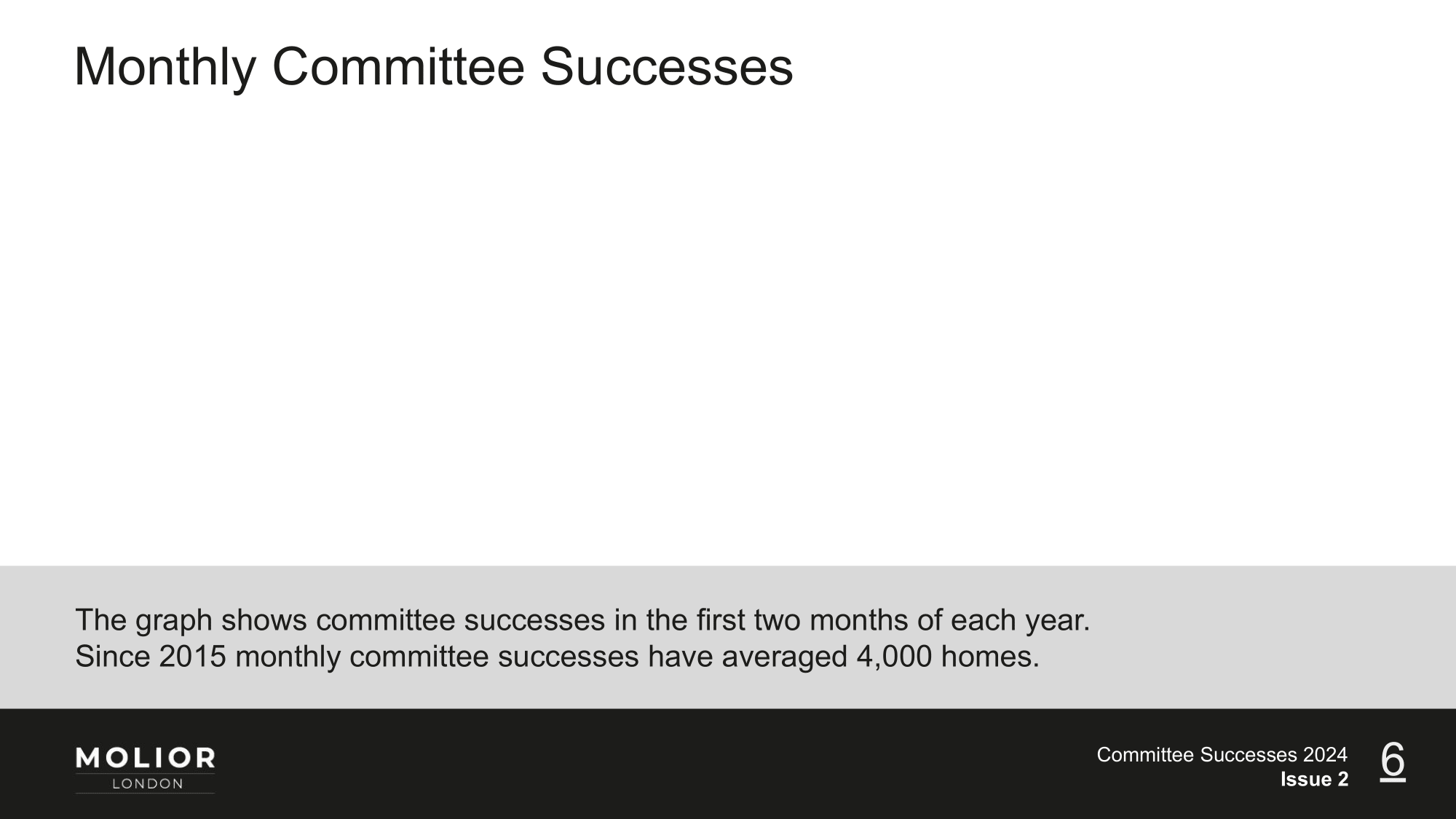Select the year 2015 in the caption

coord(193,657)
